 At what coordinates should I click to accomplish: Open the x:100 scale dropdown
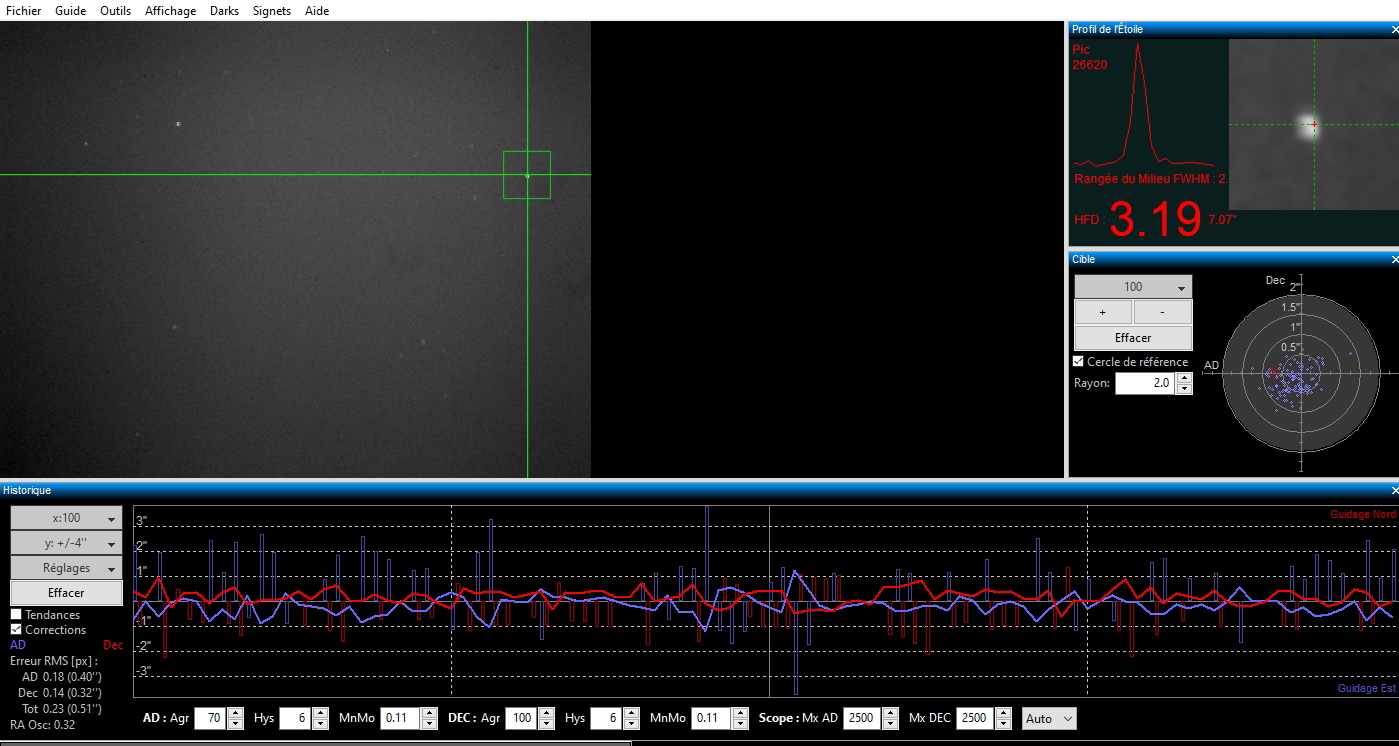pos(66,518)
